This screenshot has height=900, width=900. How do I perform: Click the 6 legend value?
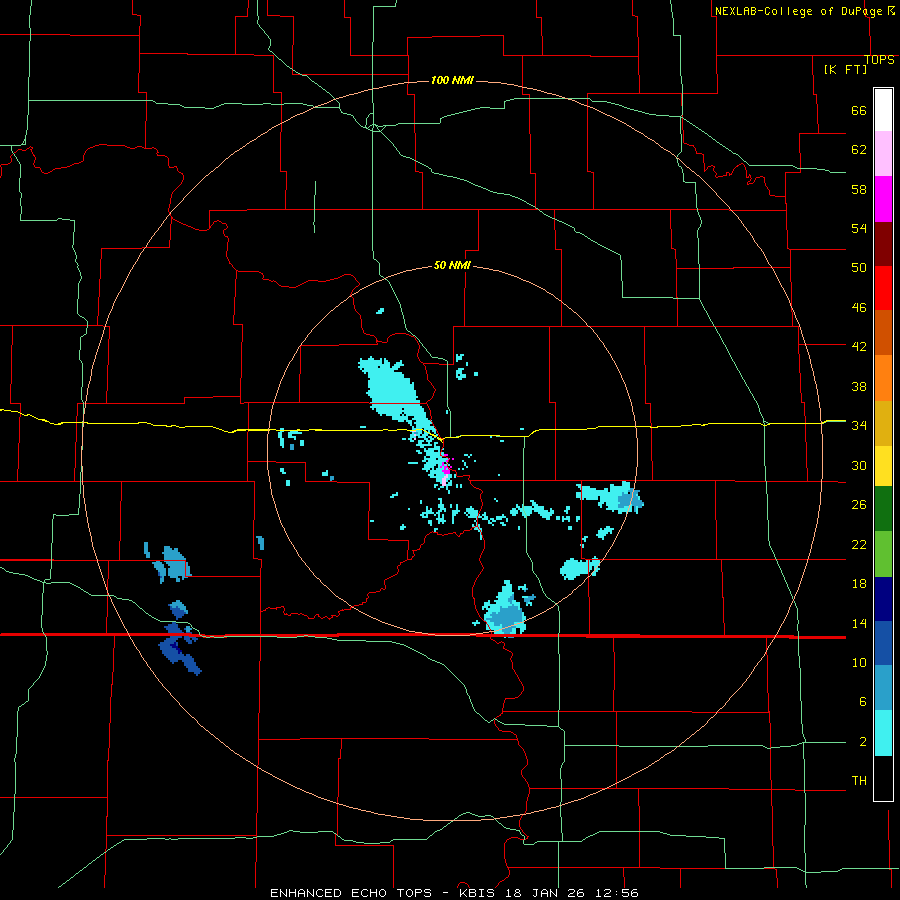(x=863, y=702)
